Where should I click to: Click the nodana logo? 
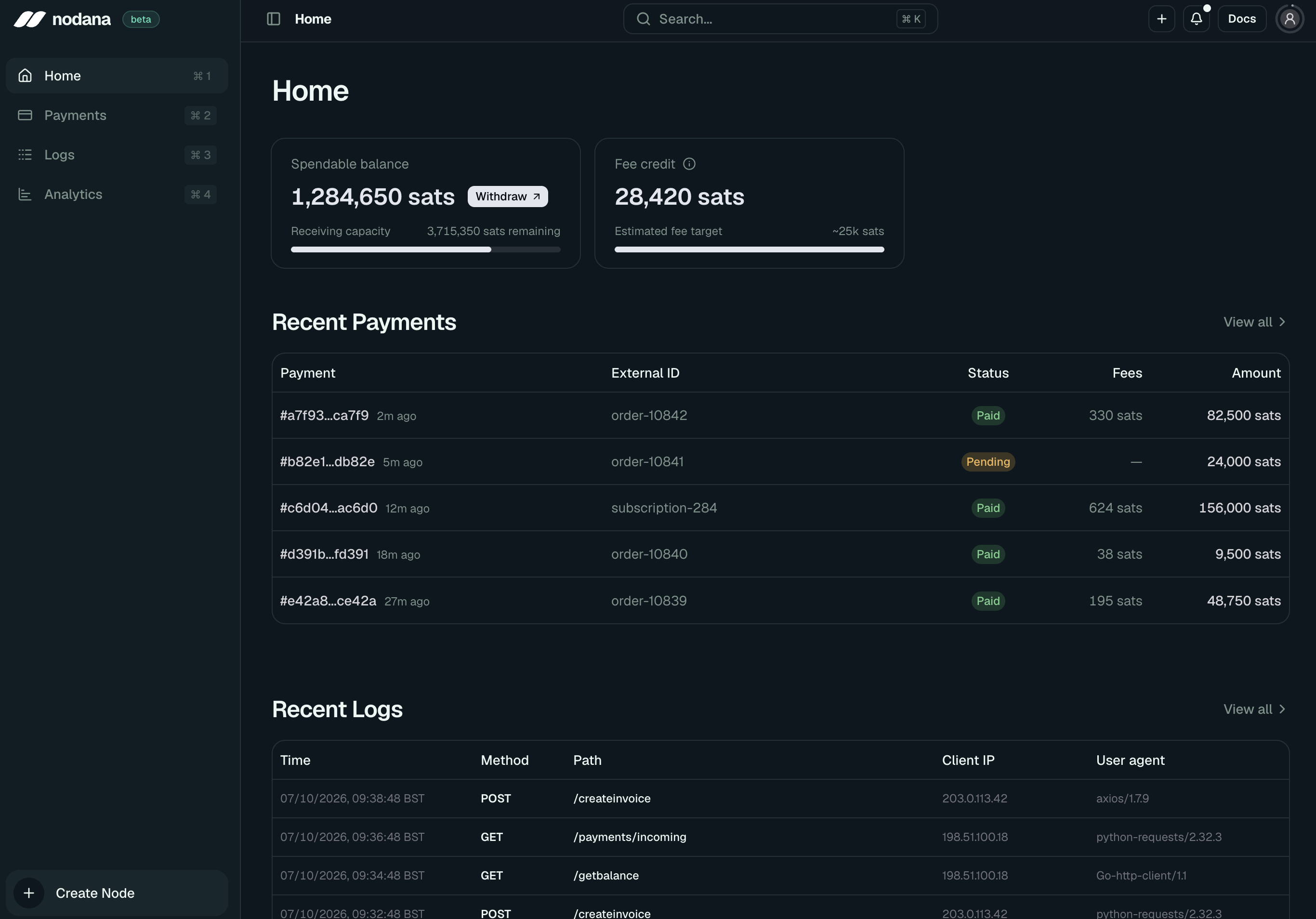(x=62, y=19)
